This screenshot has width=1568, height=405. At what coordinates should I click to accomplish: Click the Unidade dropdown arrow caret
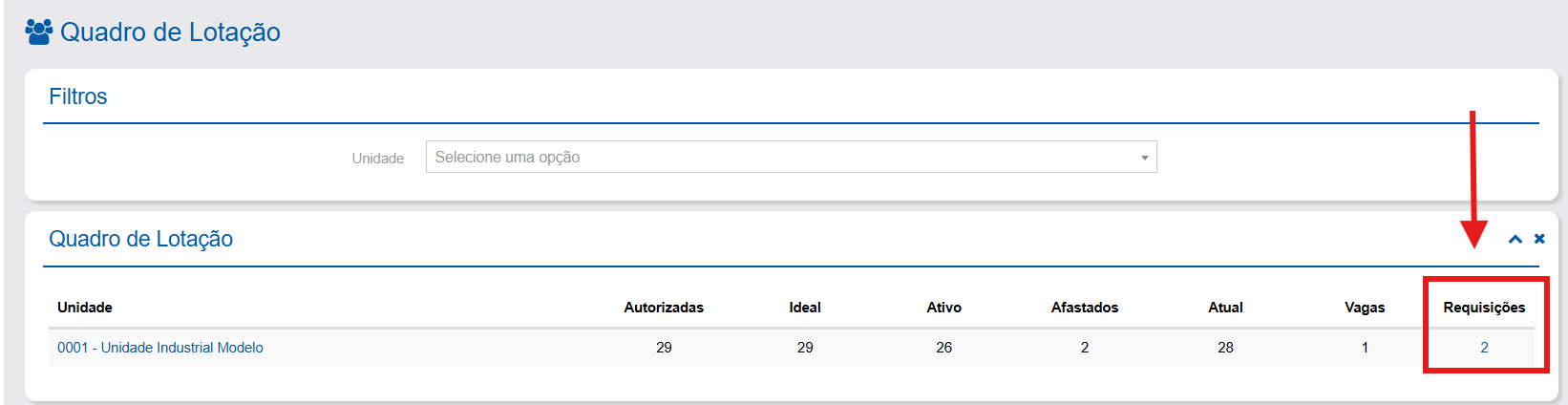click(x=1144, y=158)
